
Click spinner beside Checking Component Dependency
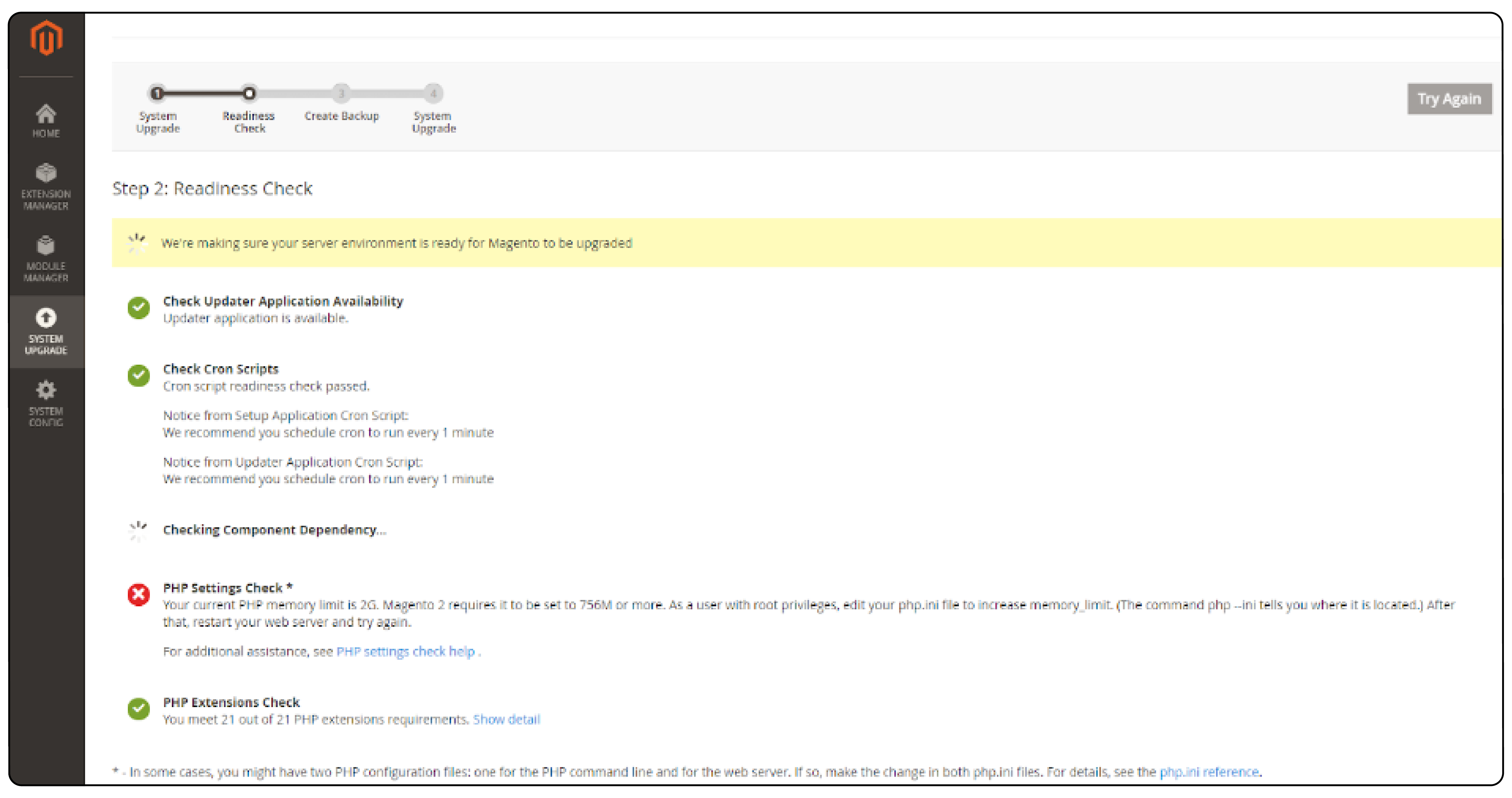(138, 531)
